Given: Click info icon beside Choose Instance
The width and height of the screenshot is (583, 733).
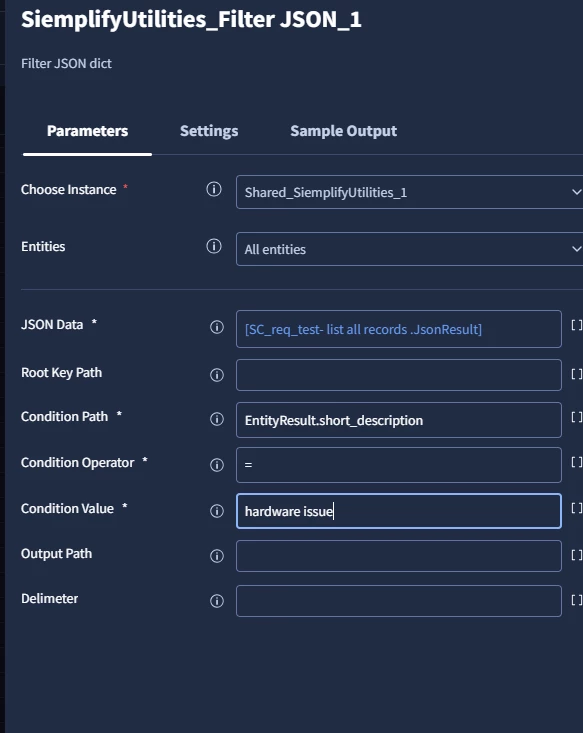Looking at the screenshot, I should pyautogui.click(x=214, y=189).
